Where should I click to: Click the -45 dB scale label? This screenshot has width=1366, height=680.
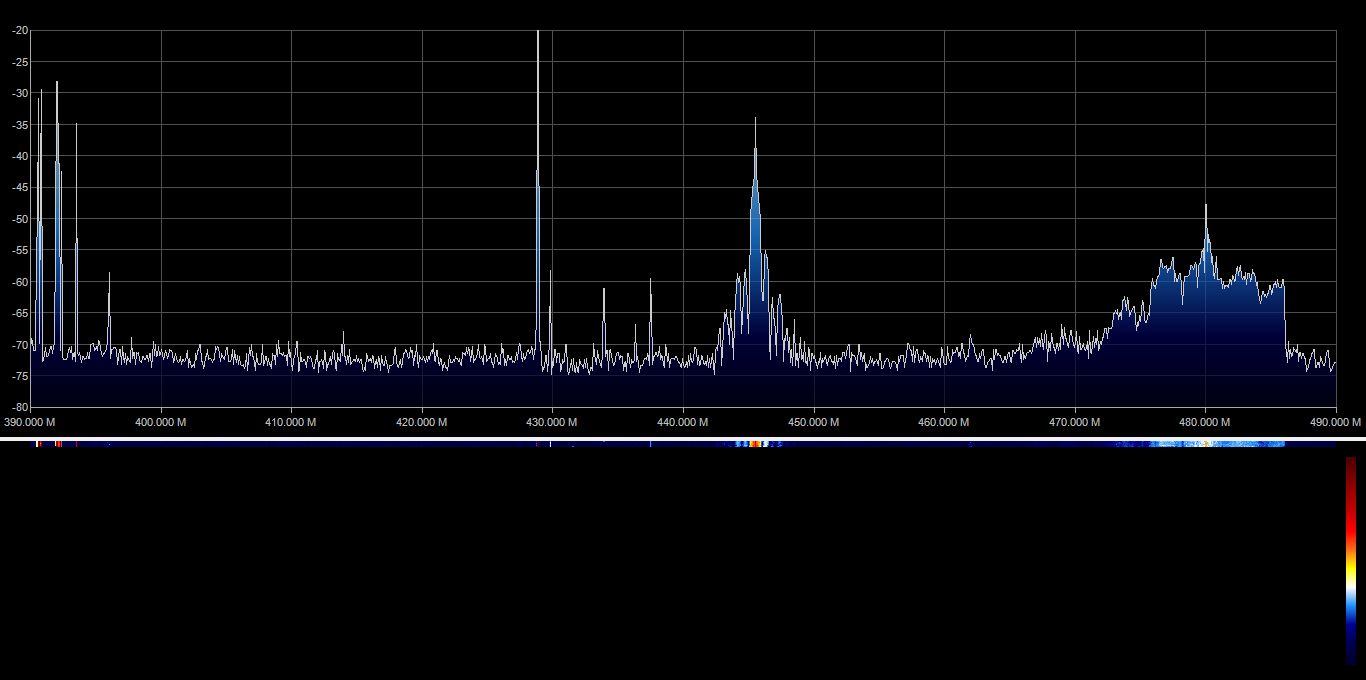[20, 188]
